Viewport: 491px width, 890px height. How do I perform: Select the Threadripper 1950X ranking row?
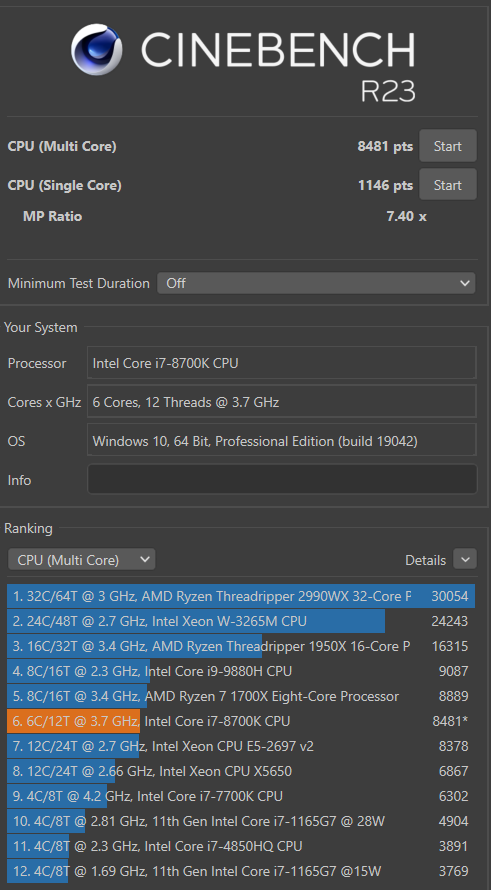[241, 646]
